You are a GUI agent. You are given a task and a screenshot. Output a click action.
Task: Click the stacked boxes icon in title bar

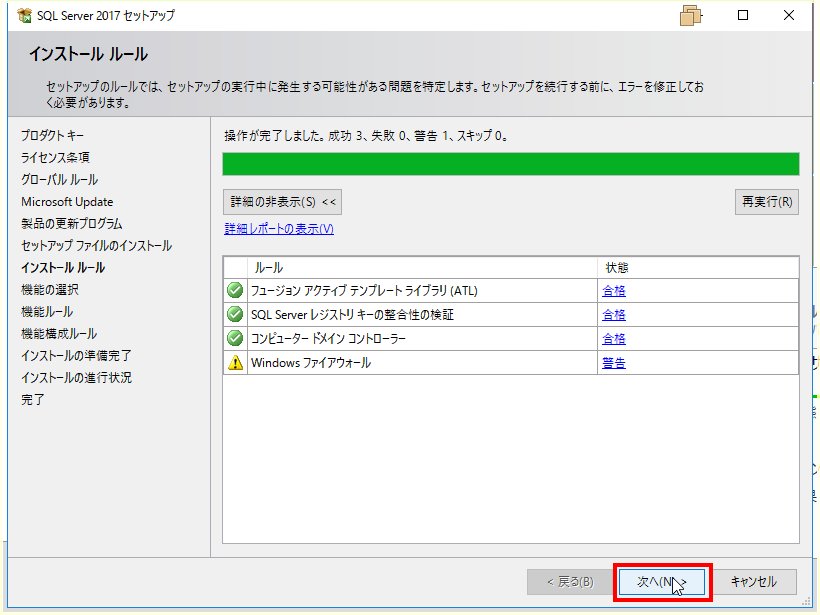coord(691,16)
